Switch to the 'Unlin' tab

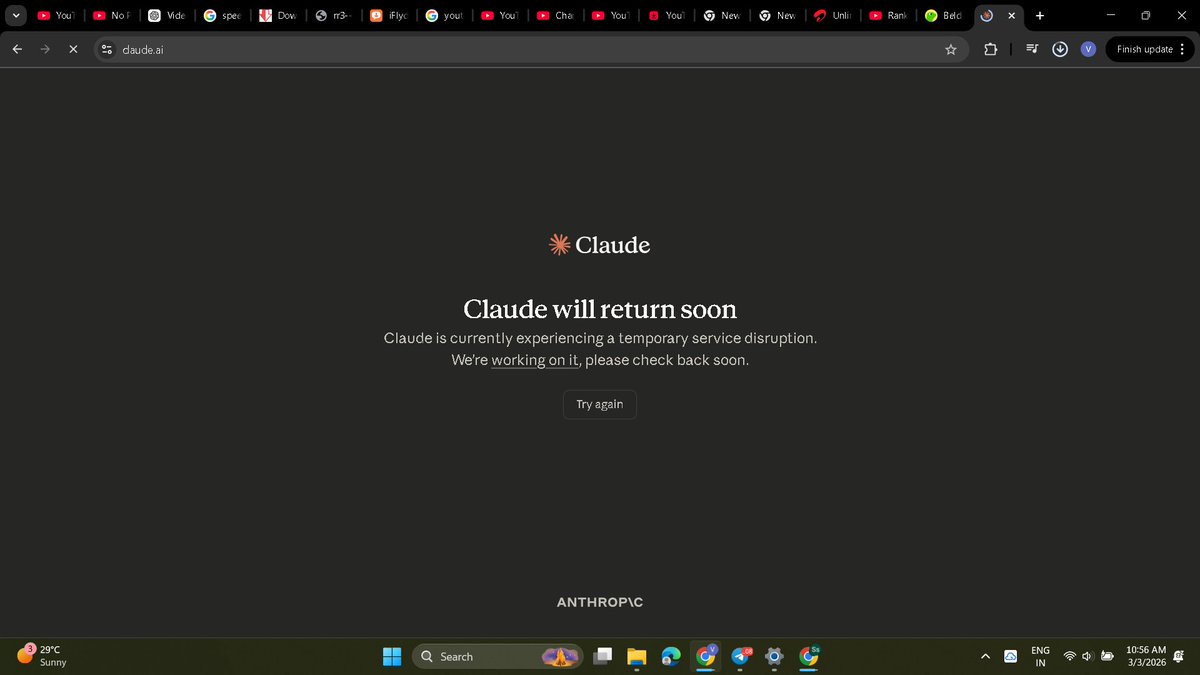click(x=832, y=16)
